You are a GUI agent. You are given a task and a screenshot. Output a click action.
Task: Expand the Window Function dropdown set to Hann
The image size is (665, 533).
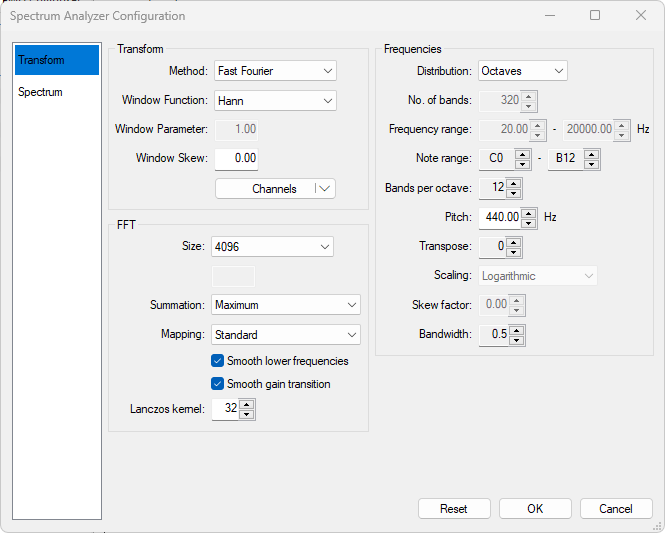point(275,101)
